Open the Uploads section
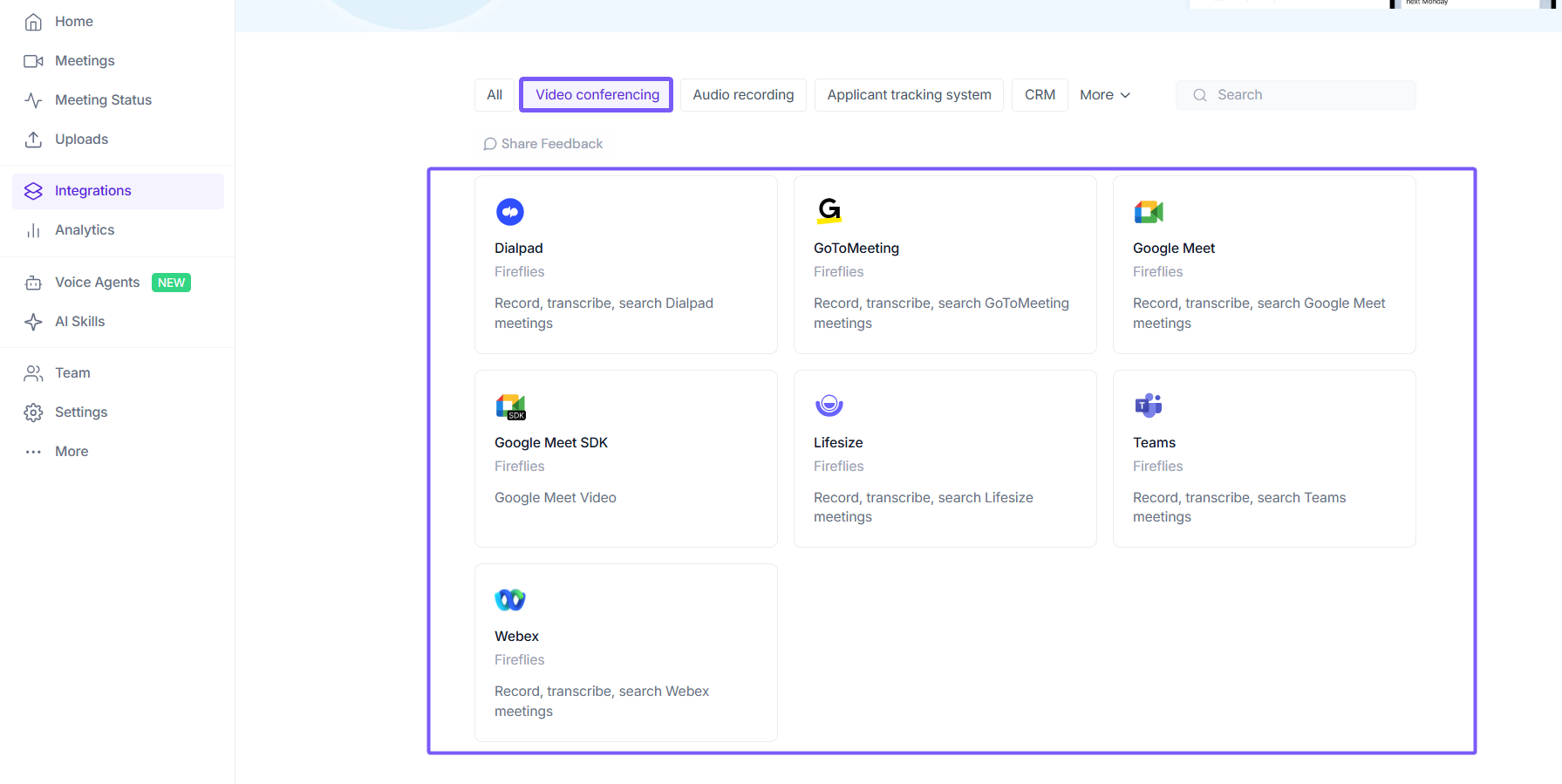The width and height of the screenshot is (1562, 784). (x=81, y=140)
